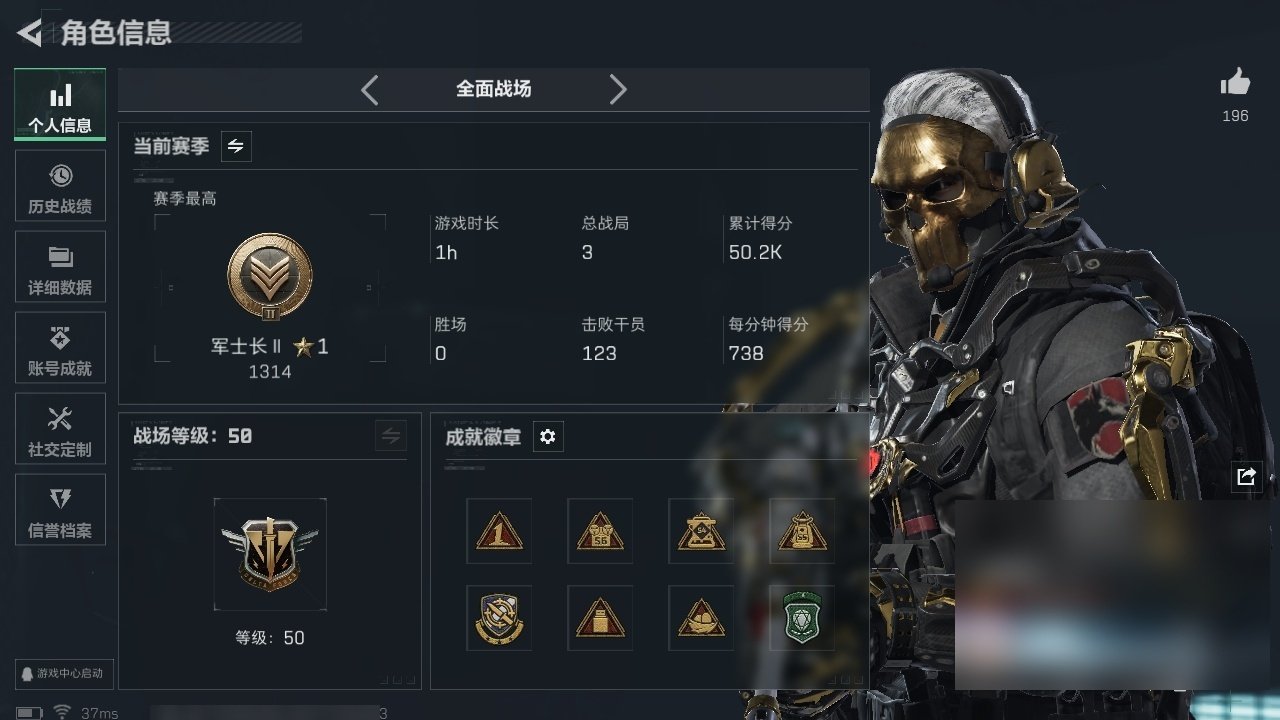The height and width of the screenshot is (720, 1280).
Task: Click the share icon near the character
Action: pyautogui.click(x=1246, y=477)
